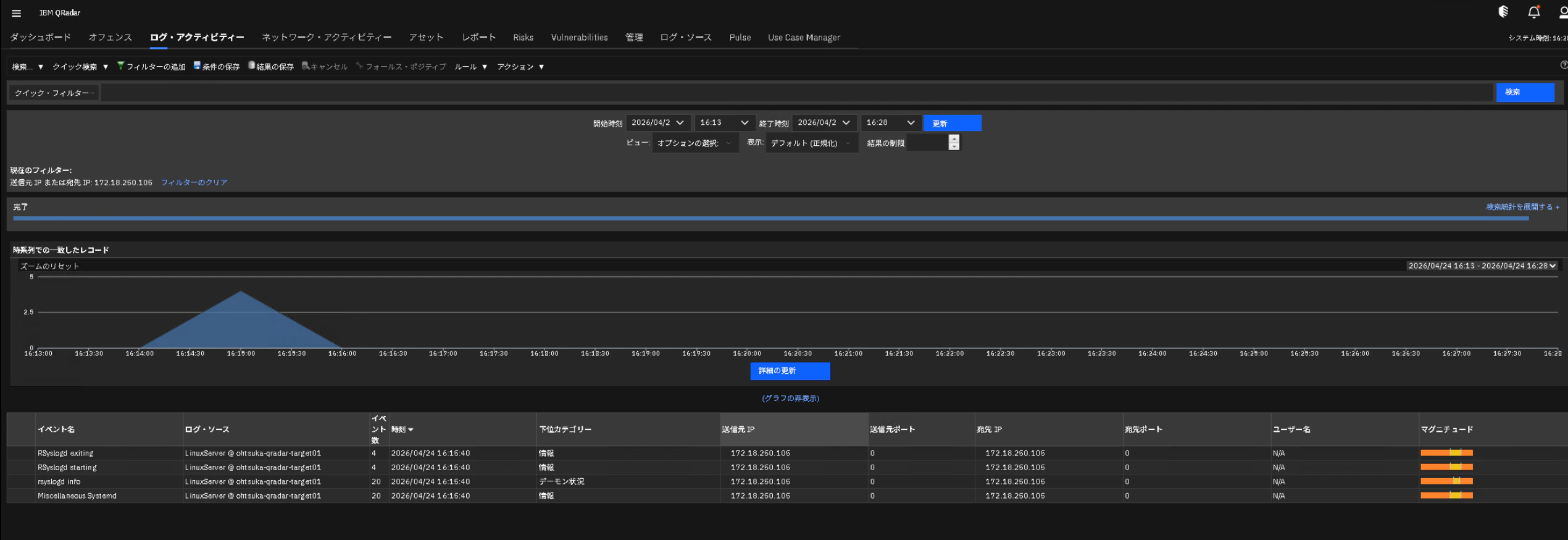Open the ルール dropdown menu
Screen dimensions: 1568x540
pyautogui.click(x=471, y=67)
